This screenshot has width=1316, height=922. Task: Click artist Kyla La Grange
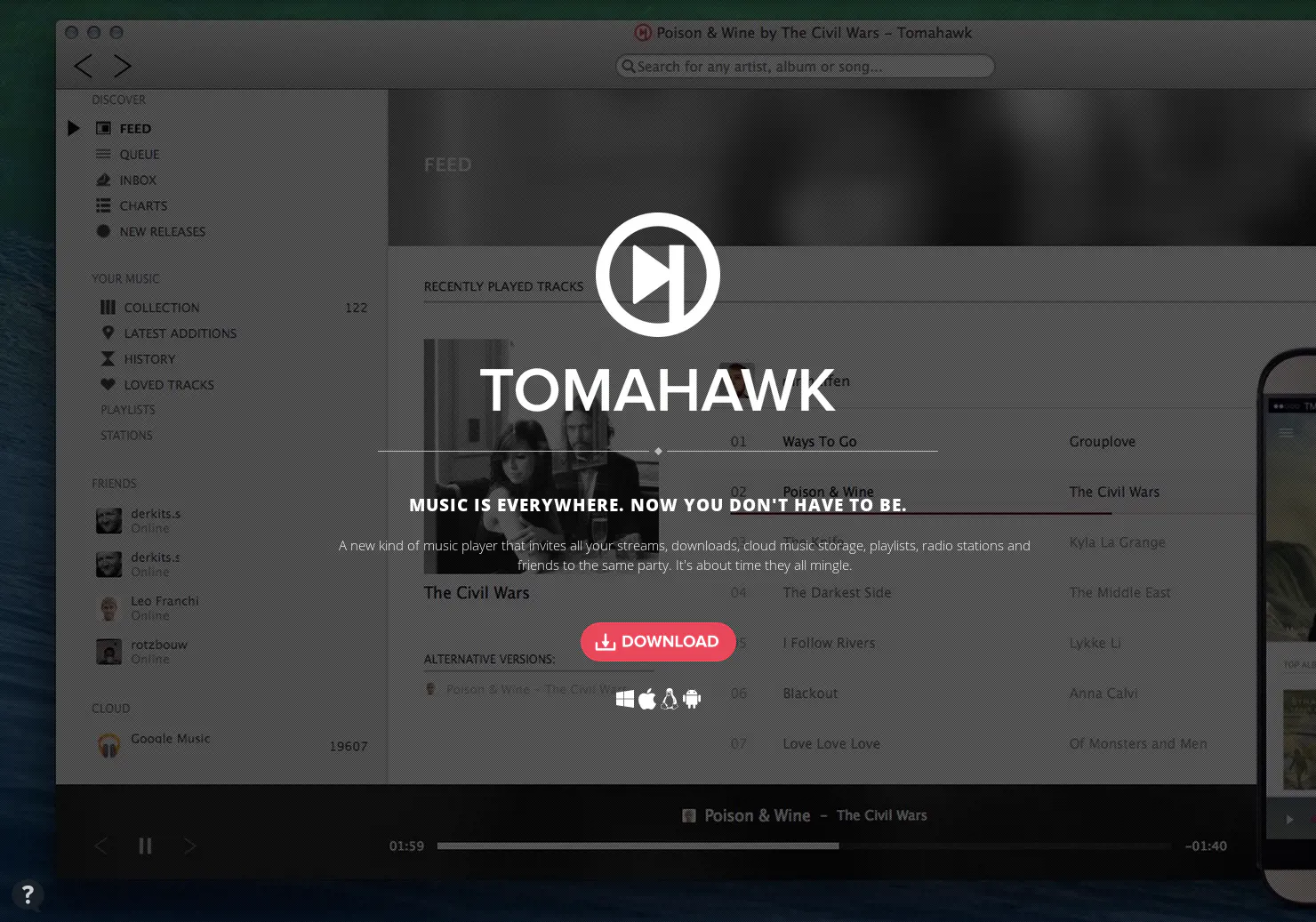click(x=1118, y=542)
